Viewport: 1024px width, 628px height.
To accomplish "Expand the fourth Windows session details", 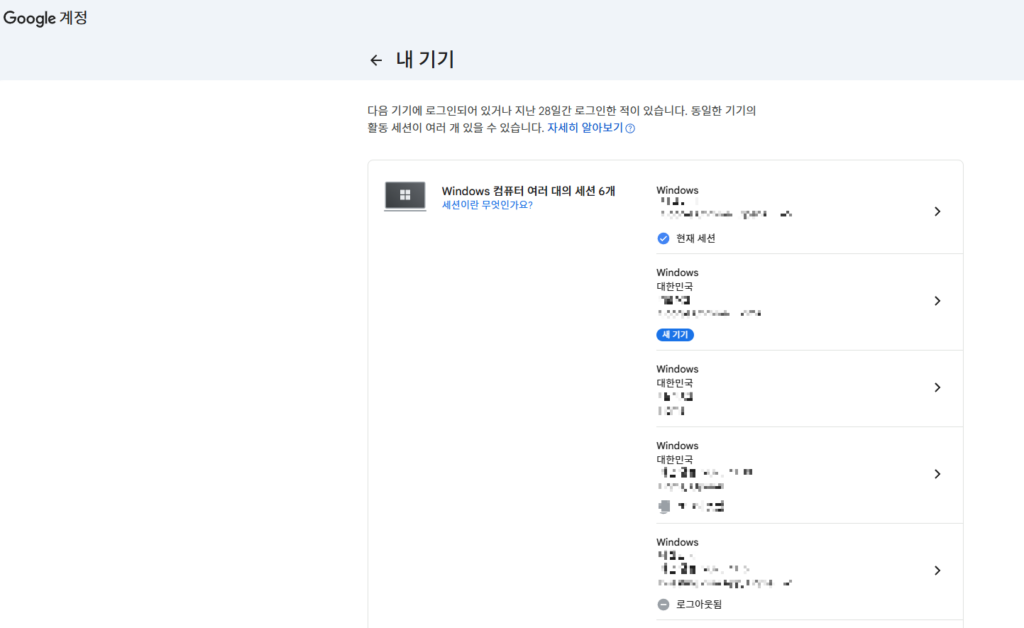I will [x=937, y=474].
